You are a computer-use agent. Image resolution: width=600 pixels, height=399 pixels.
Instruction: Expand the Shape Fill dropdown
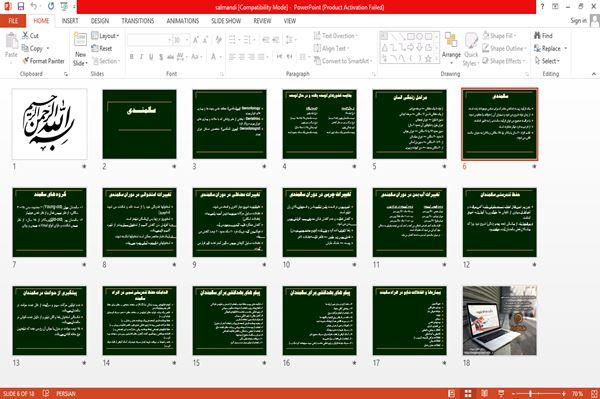pos(499,36)
